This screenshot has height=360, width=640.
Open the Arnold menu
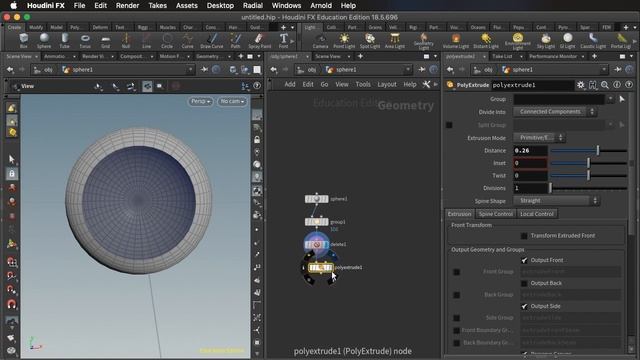point(321,6)
